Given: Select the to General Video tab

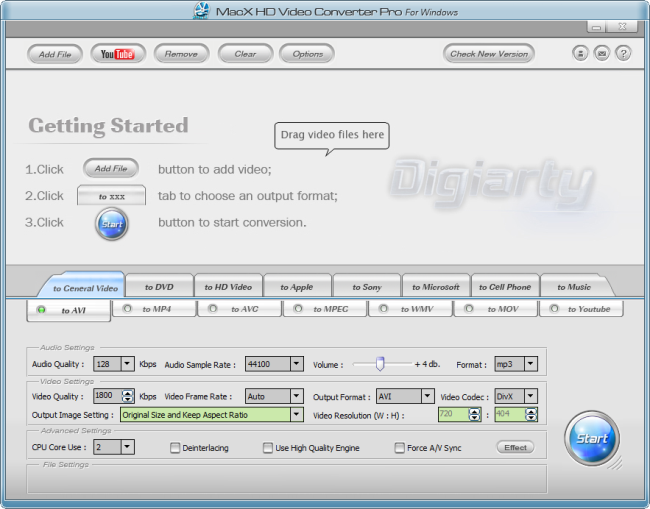Looking at the screenshot, I should pos(82,287).
